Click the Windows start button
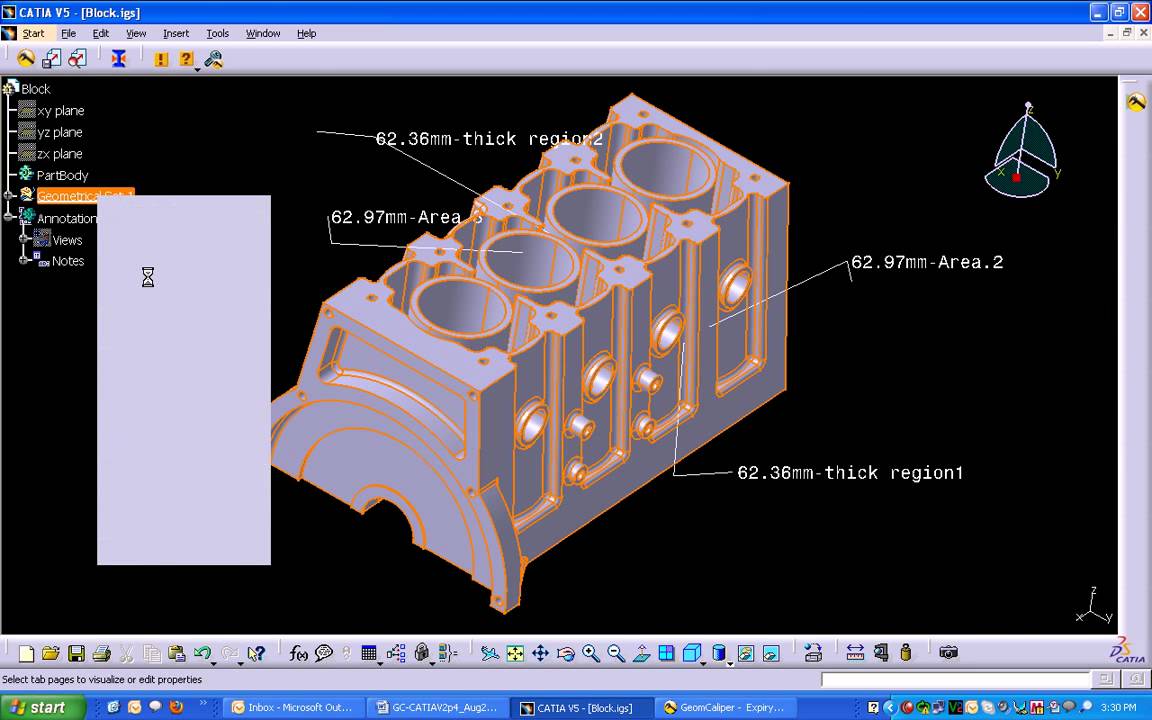Viewport: 1152px width, 720px height. point(43,708)
